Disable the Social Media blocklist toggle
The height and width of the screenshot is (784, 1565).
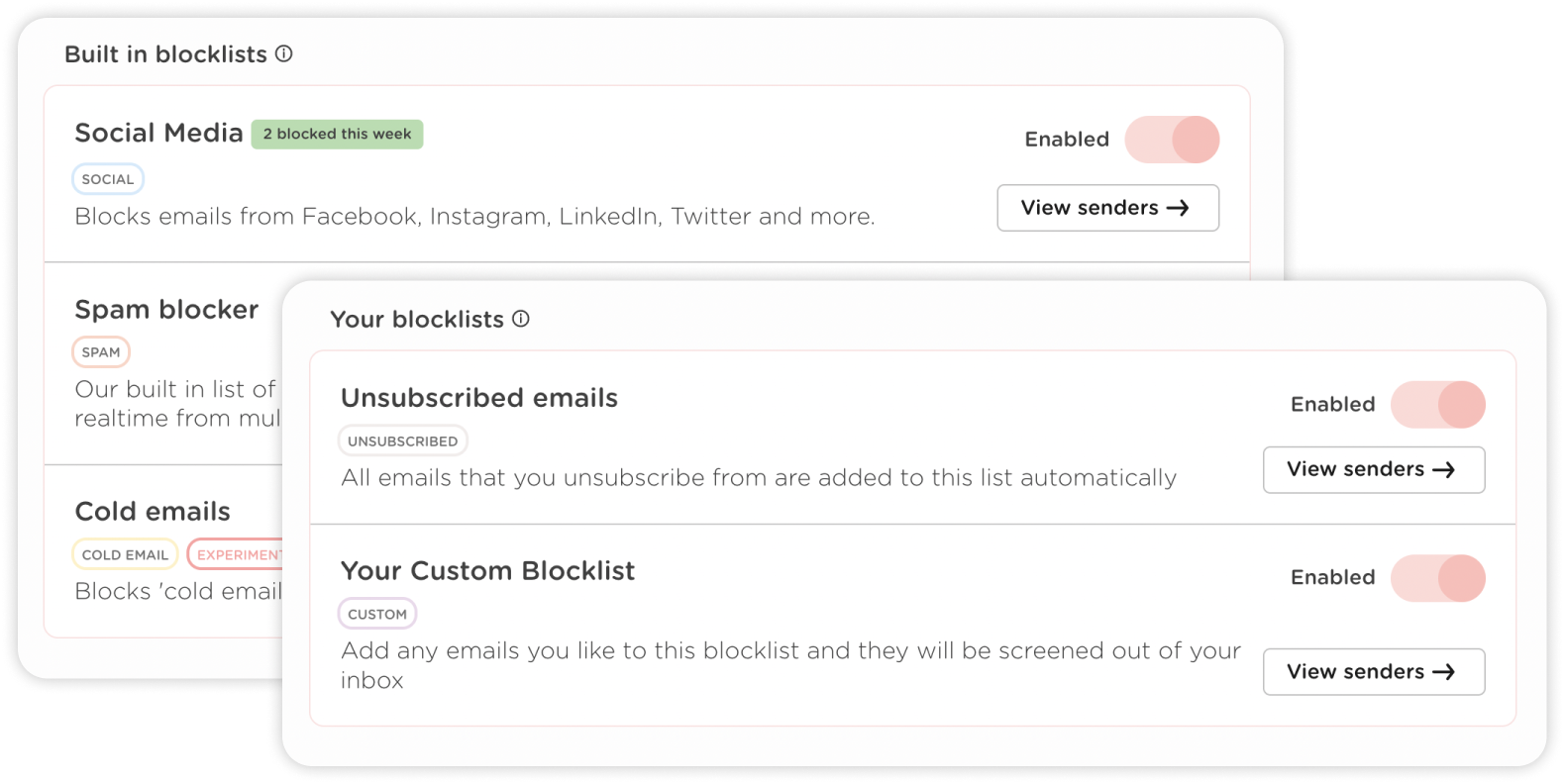(x=1173, y=140)
